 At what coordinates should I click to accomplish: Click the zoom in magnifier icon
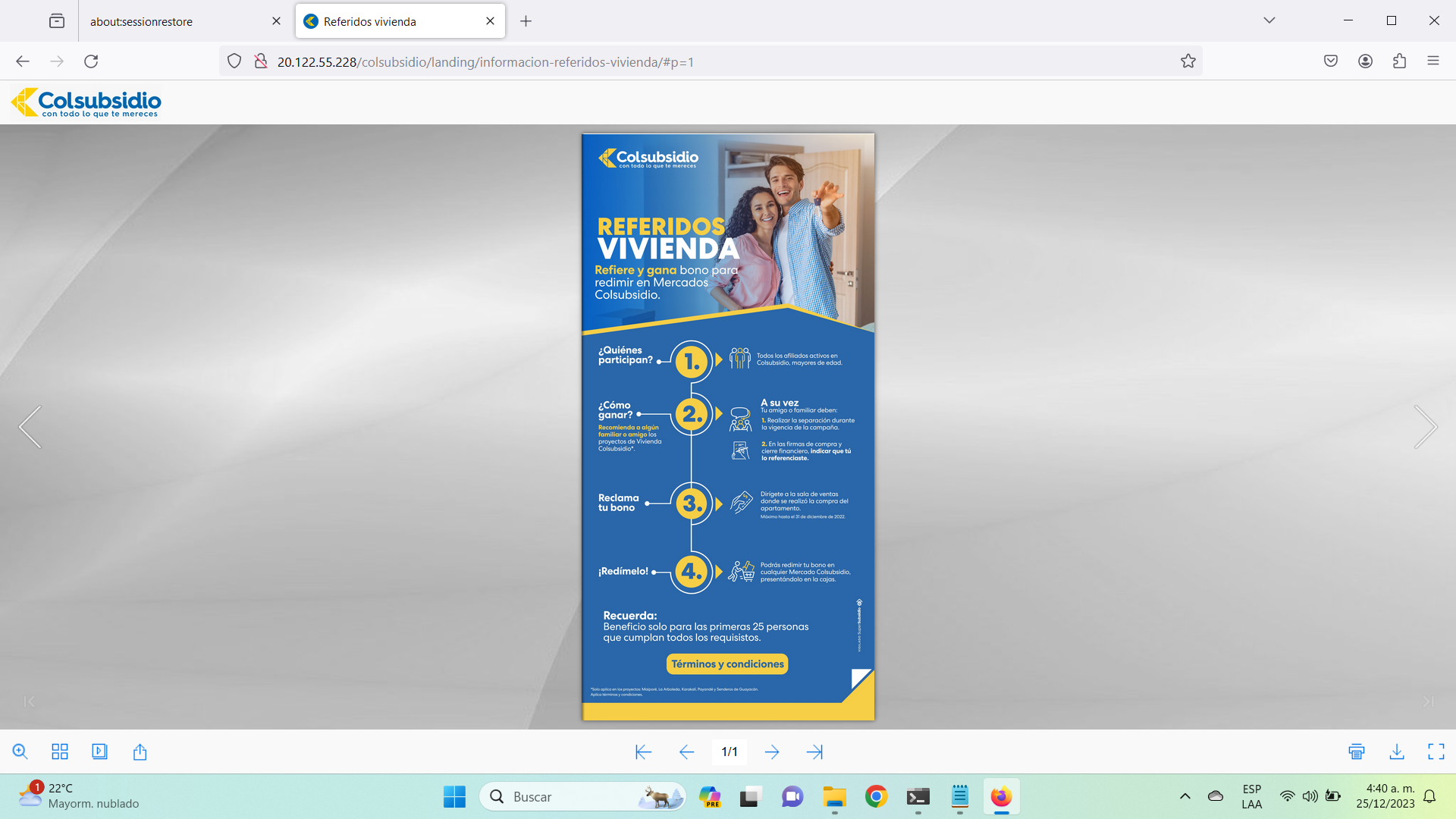[x=20, y=752]
